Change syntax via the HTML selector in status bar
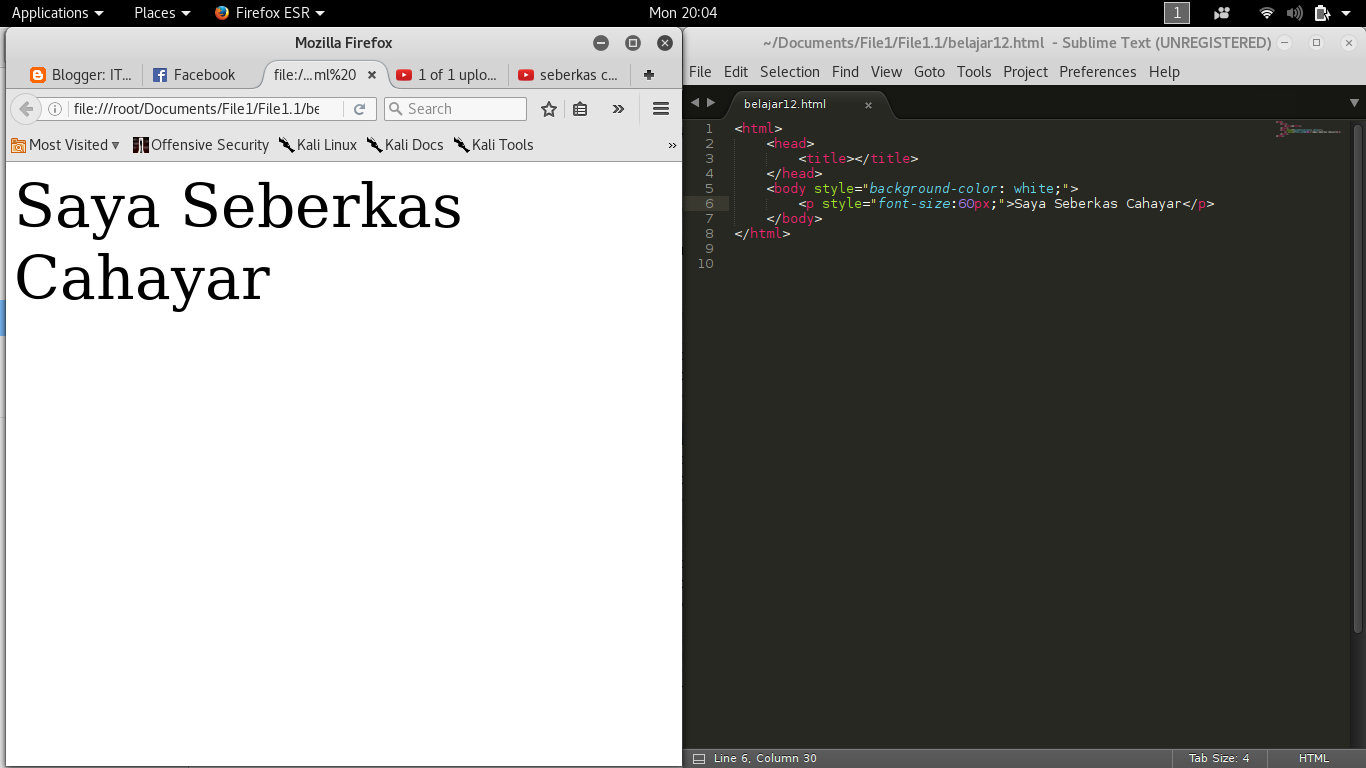 (x=1314, y=758)
